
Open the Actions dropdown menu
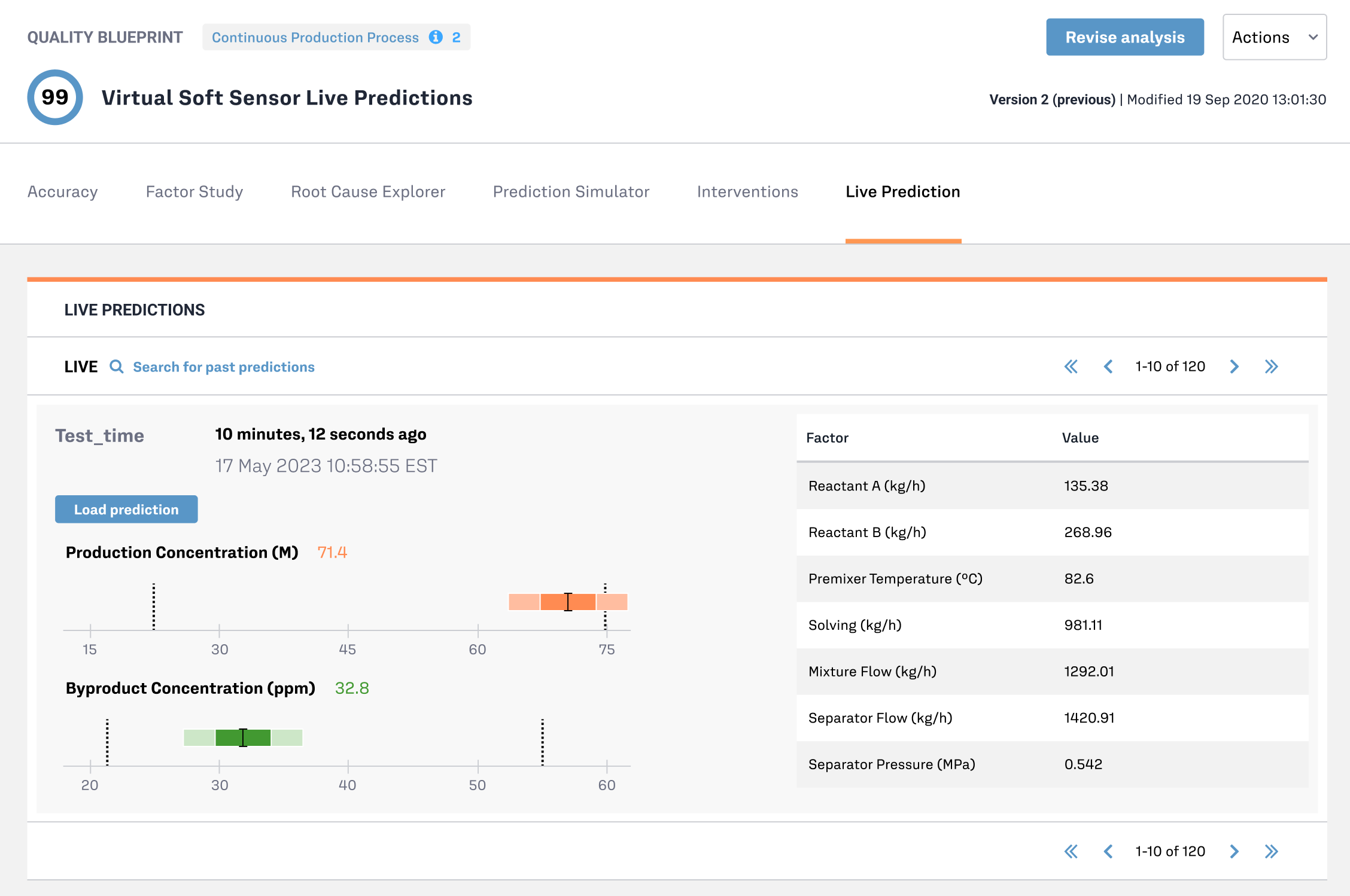(1274, 37)
